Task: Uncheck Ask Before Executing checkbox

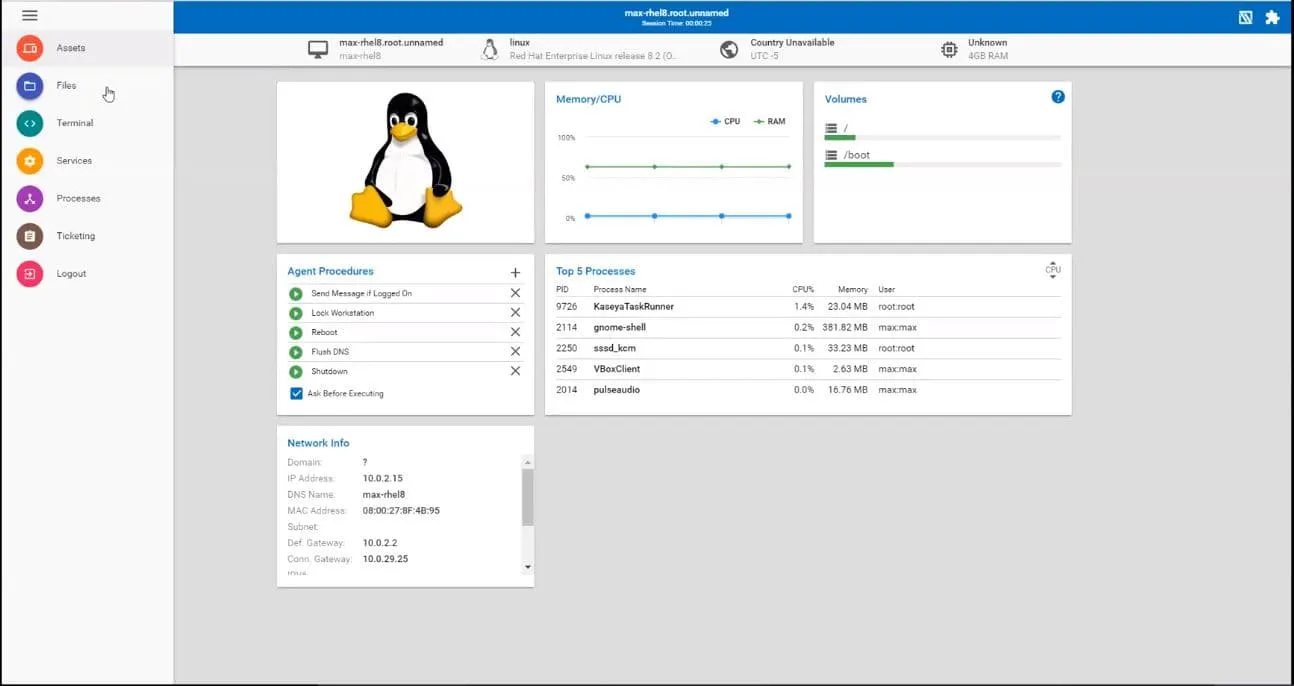Action: (296, 393)
